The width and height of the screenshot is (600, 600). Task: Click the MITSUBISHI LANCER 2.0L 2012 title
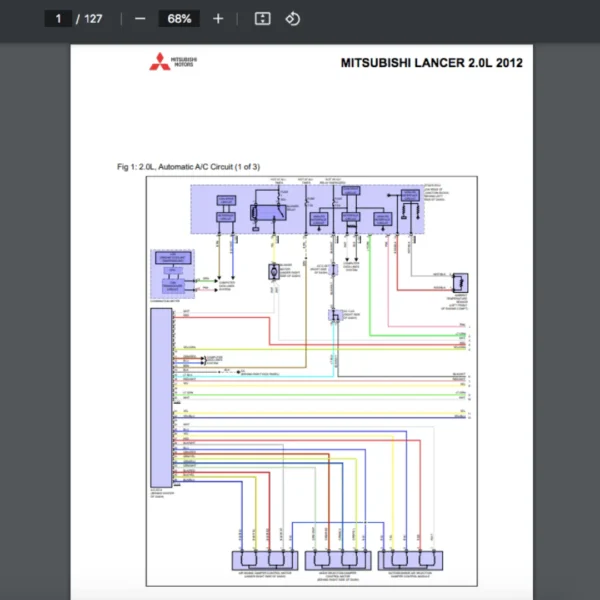[x=431, y=63]
